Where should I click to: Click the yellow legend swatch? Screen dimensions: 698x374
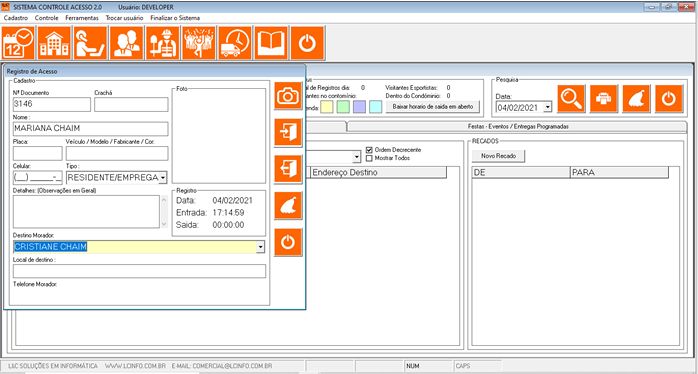[x=327, y=107]
